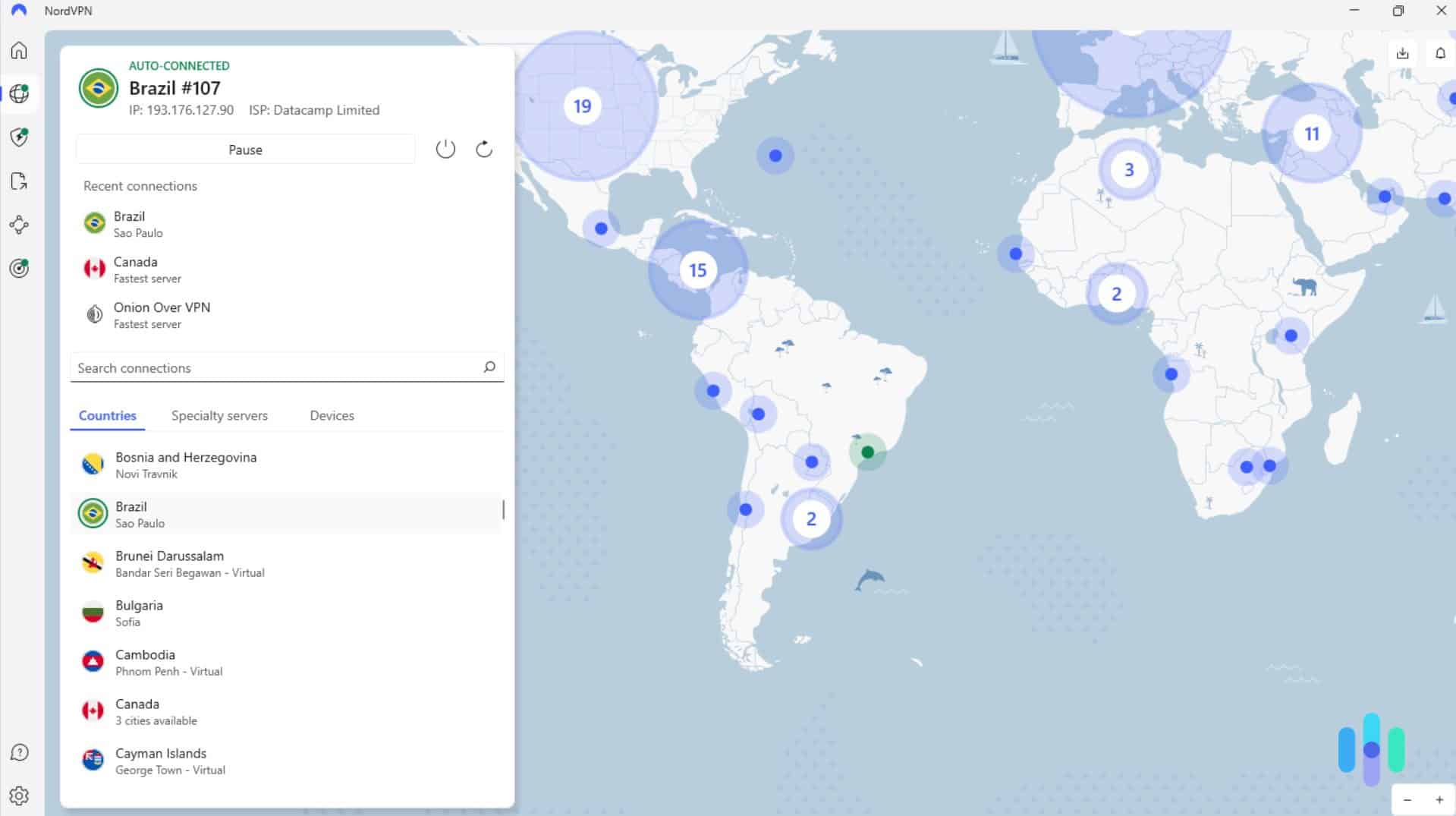The width and height of the screenshot is (1456, 816).
Task: Click the search magnifier icon
Action: click(x=489, y=367)
